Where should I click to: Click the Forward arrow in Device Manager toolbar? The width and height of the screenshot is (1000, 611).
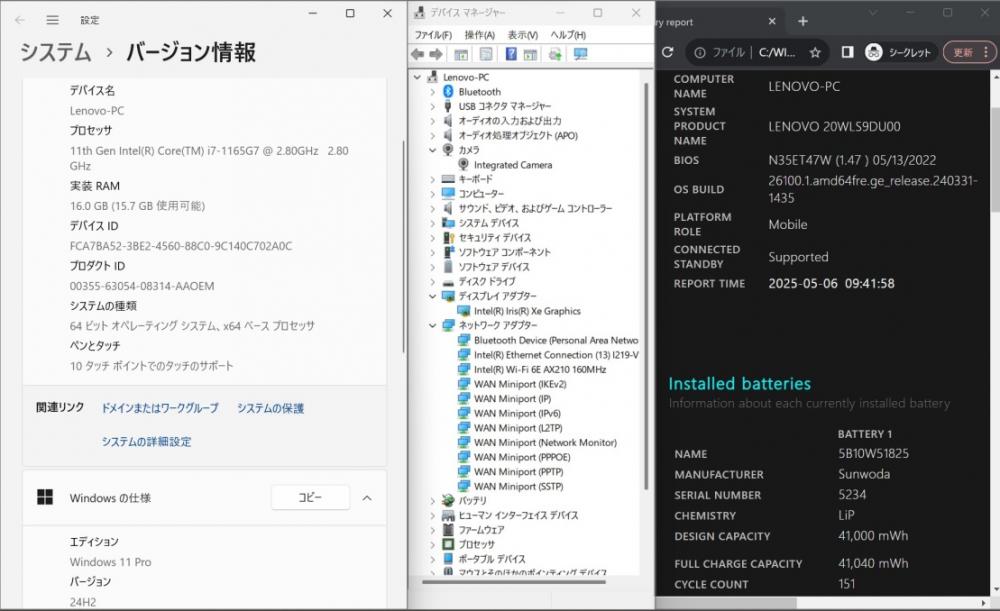[x=436, y=54]
